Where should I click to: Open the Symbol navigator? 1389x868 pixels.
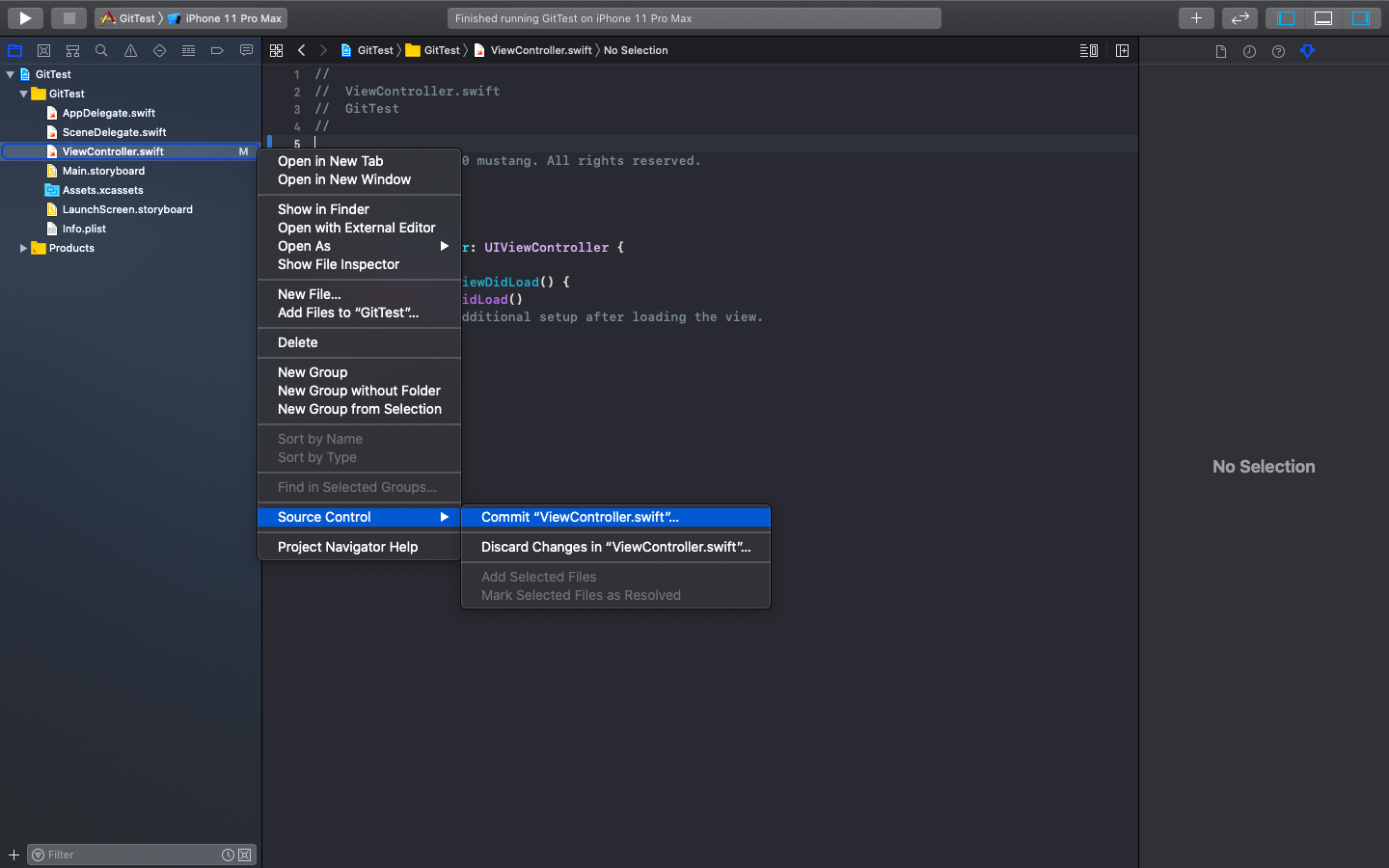pyautogui.click(x=72, y=50)
